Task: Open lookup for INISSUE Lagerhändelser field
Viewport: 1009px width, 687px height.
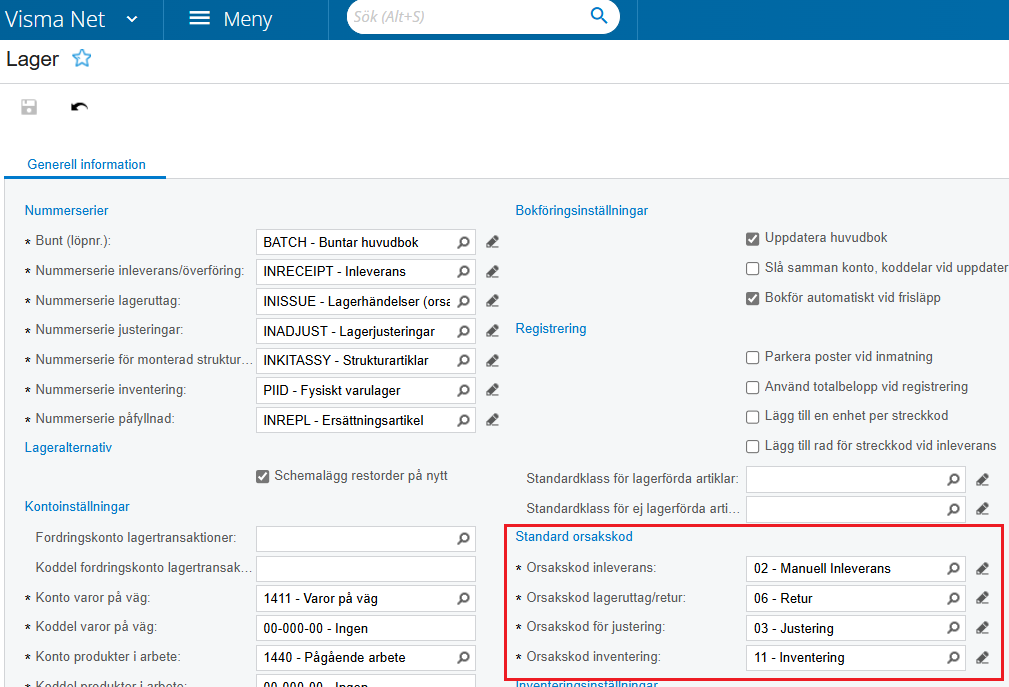Action: click(x=463, y=301)
